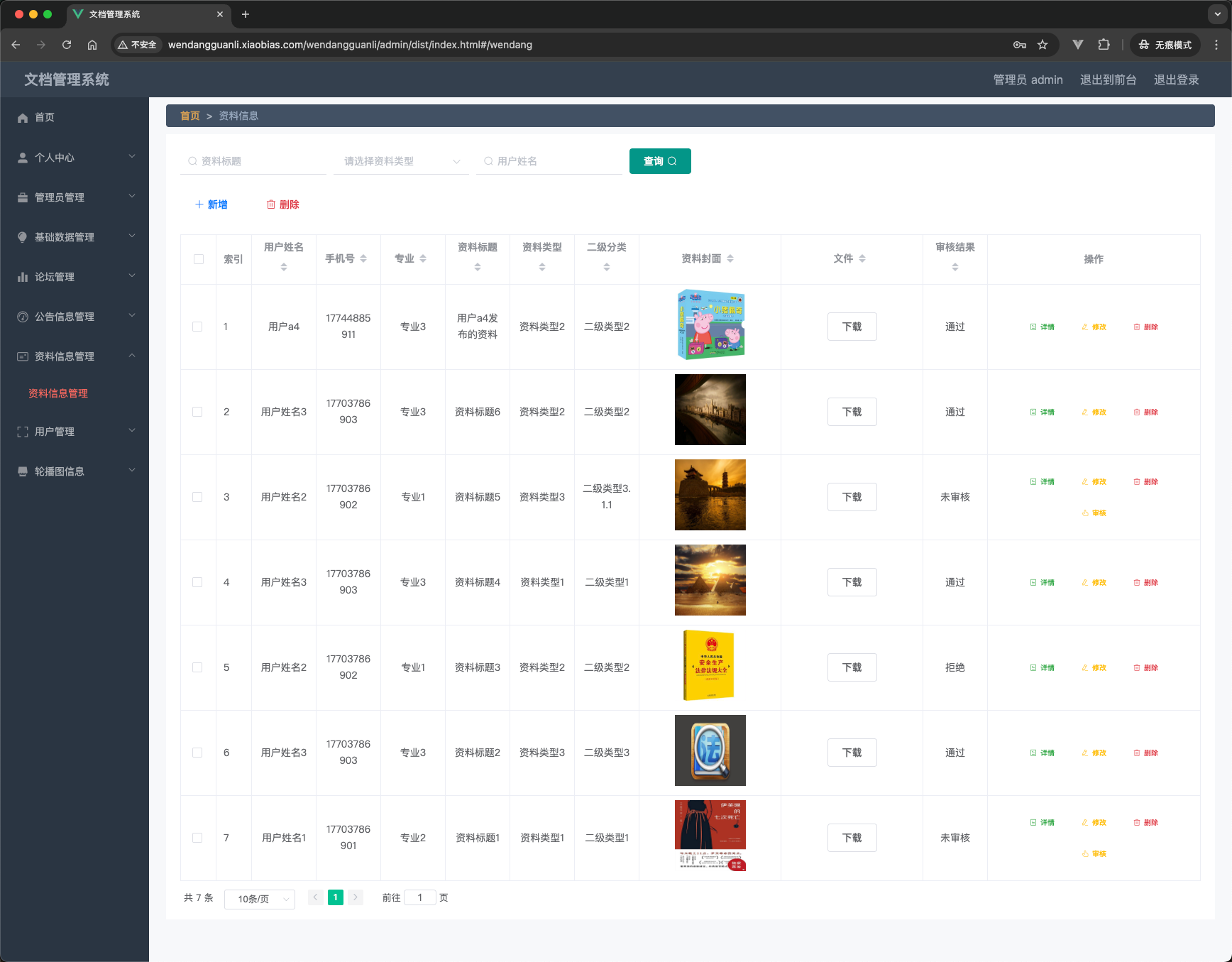This screenshot has height=962, width=1232.
Task: Open 首页 in sidebar
Action: click(x=75, y=118)
